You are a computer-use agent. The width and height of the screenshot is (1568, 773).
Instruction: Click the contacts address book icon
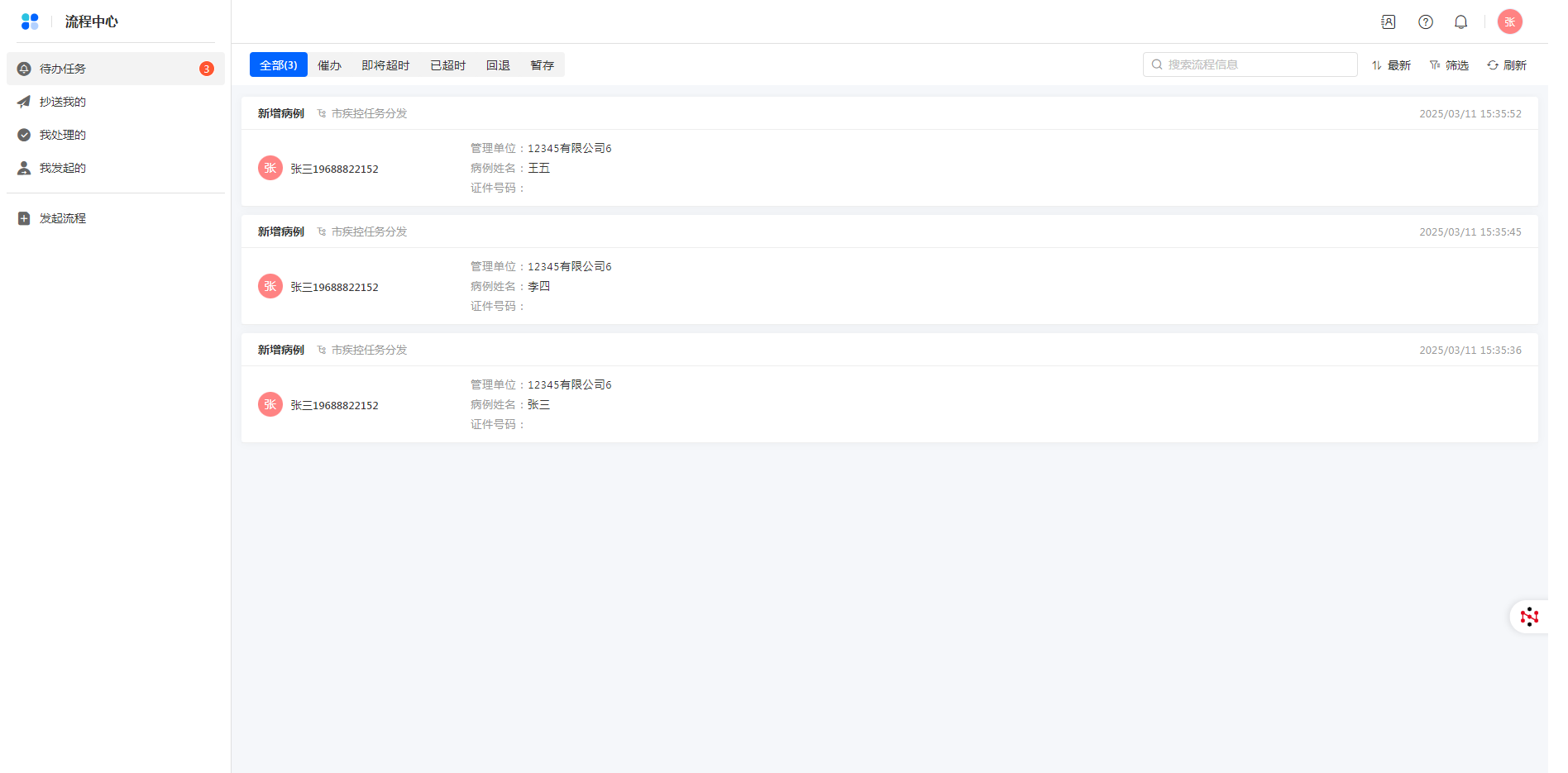[x=1389, y=22]
